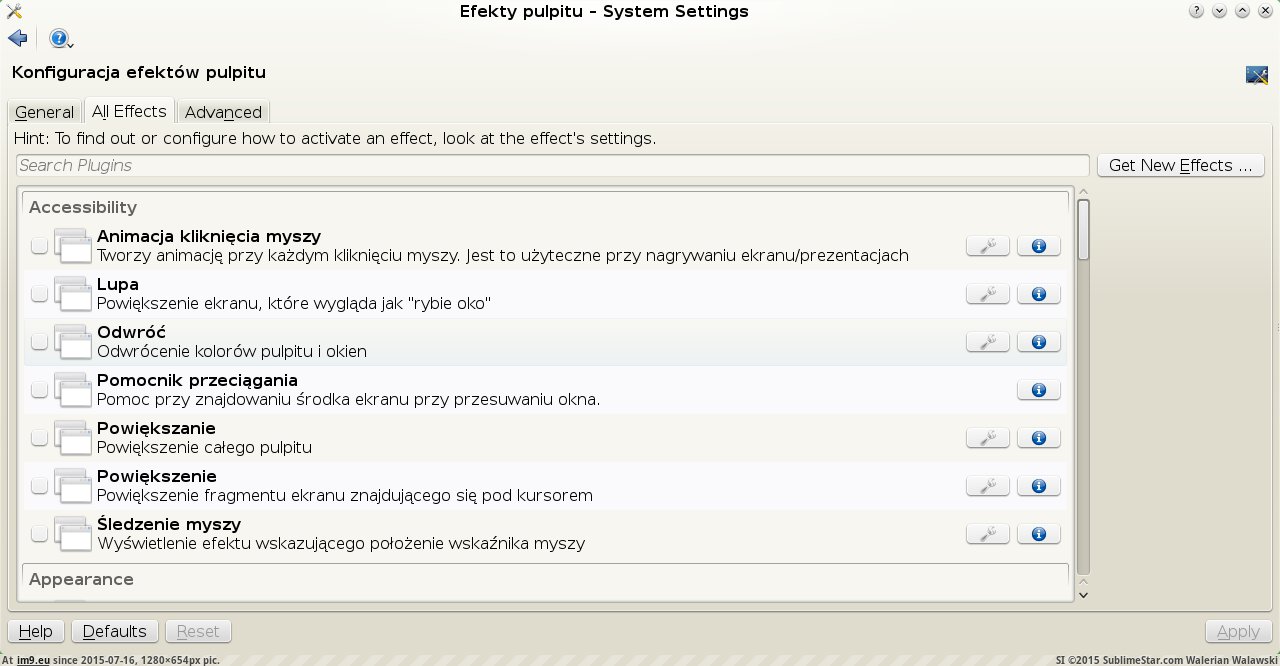1280x666 pixels.
Task: Click the Get New Effects button
Action: click(x=1180, y=166)
